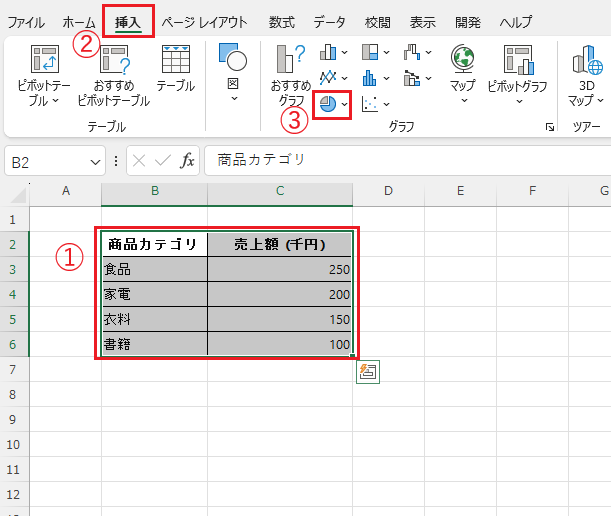611x516 pixels.
Task: Open the PivotTable icon
Action: [x=44, y=59]
